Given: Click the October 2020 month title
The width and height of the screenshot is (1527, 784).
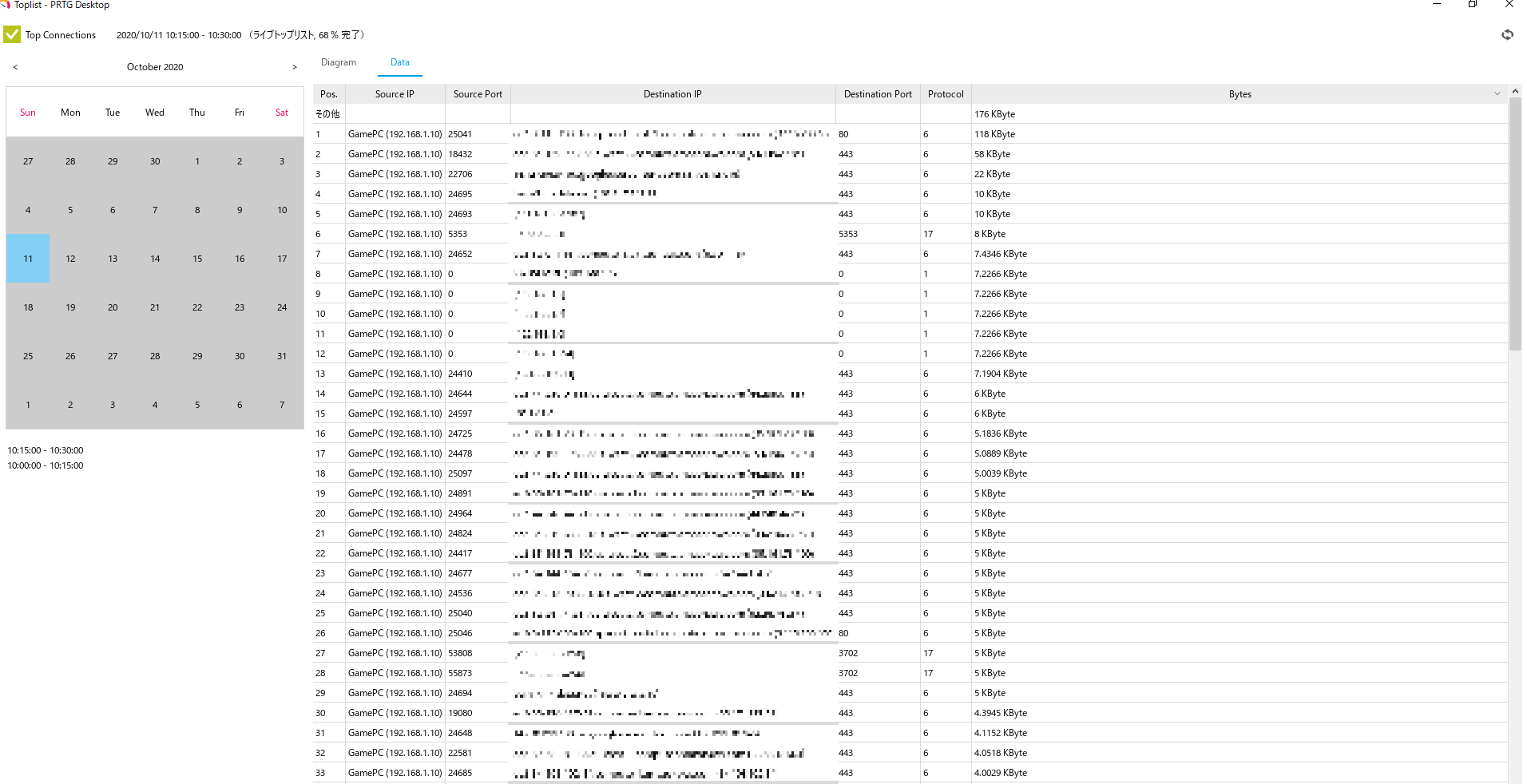Looking at the screenshot, I should point(155,67).
